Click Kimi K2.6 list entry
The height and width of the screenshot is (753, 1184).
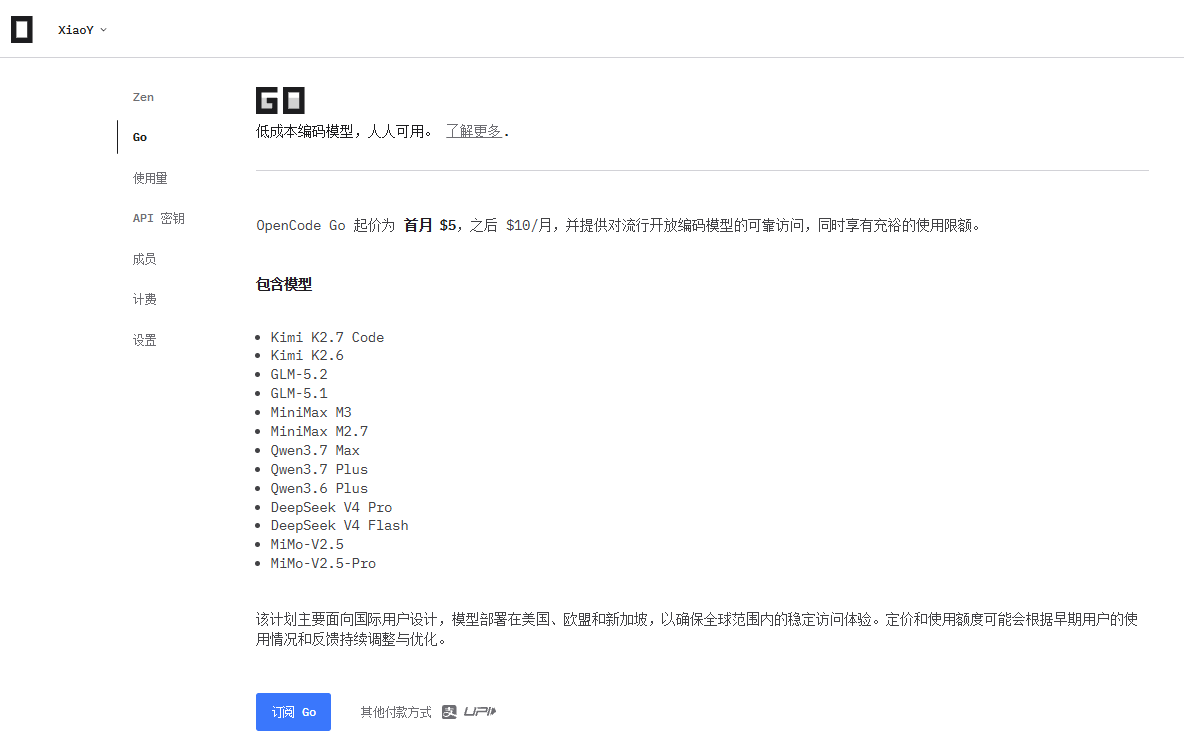pyautogui.click(x=307, y=355)
